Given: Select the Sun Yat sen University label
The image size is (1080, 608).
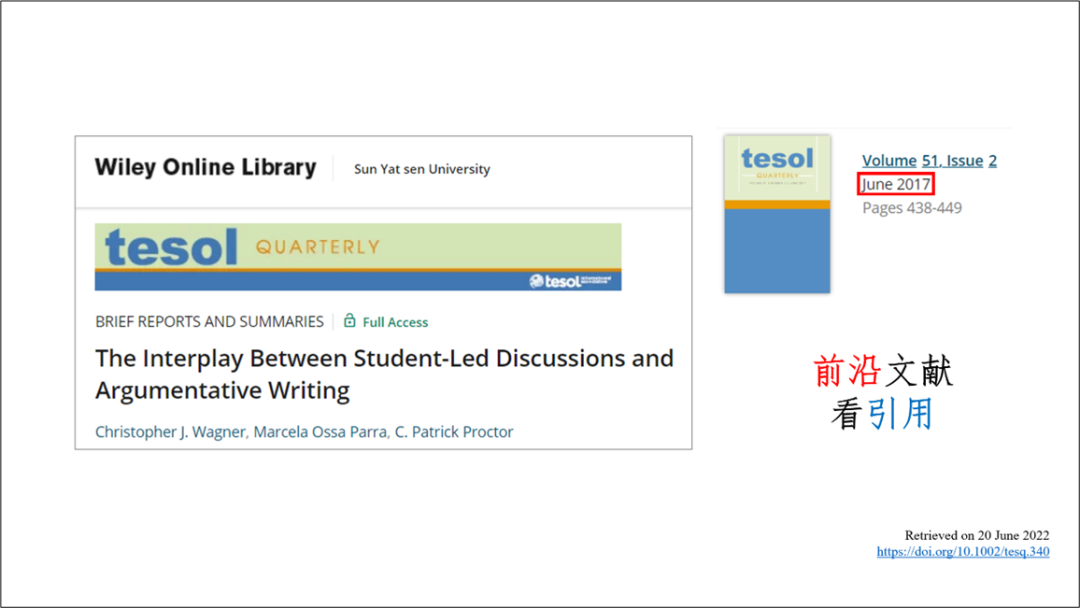Looking at the screenshot, I should [x=422, y=169].
